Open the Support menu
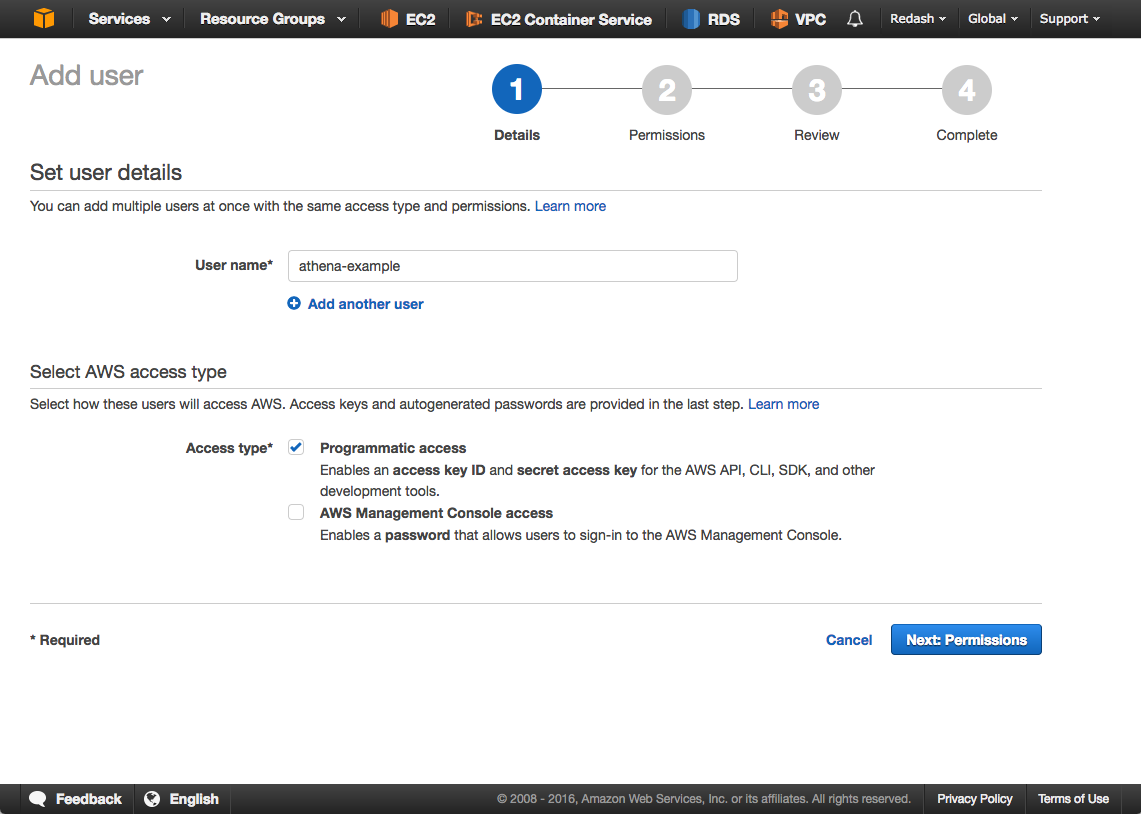 [1069, 19]
